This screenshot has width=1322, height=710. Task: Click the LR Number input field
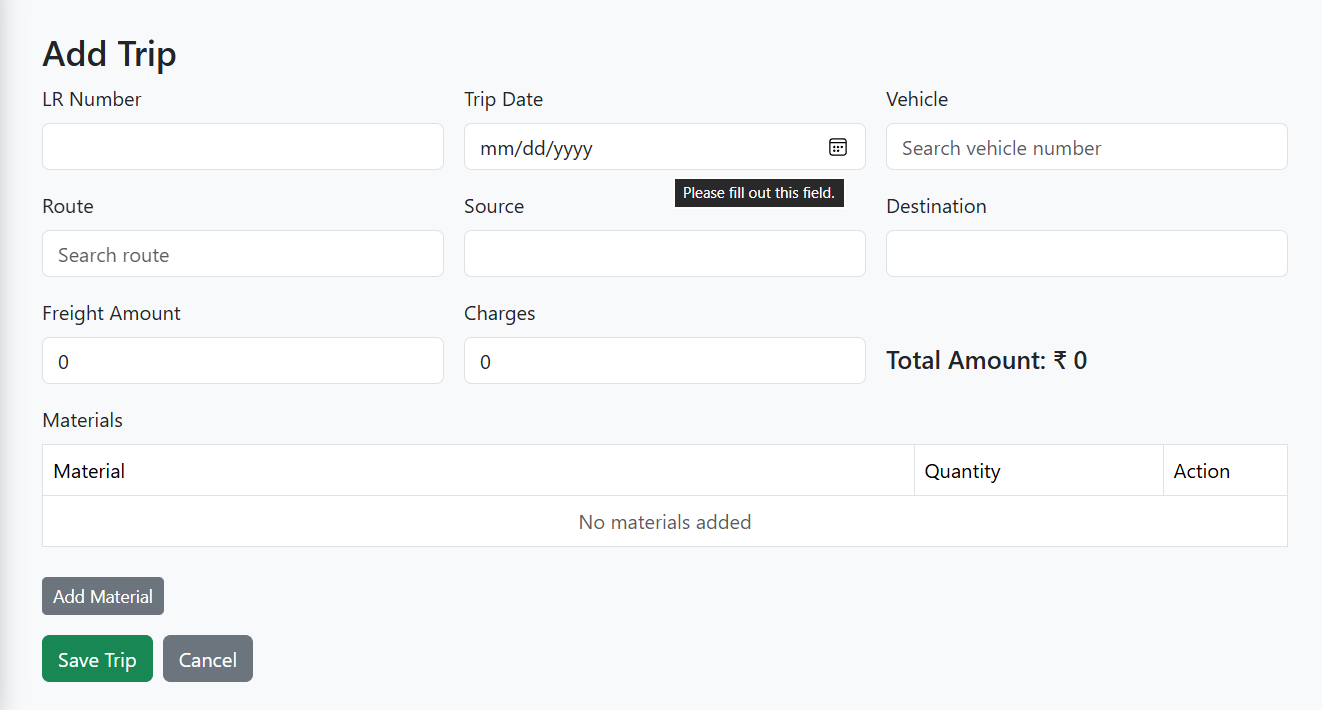[x=243, y=147]
